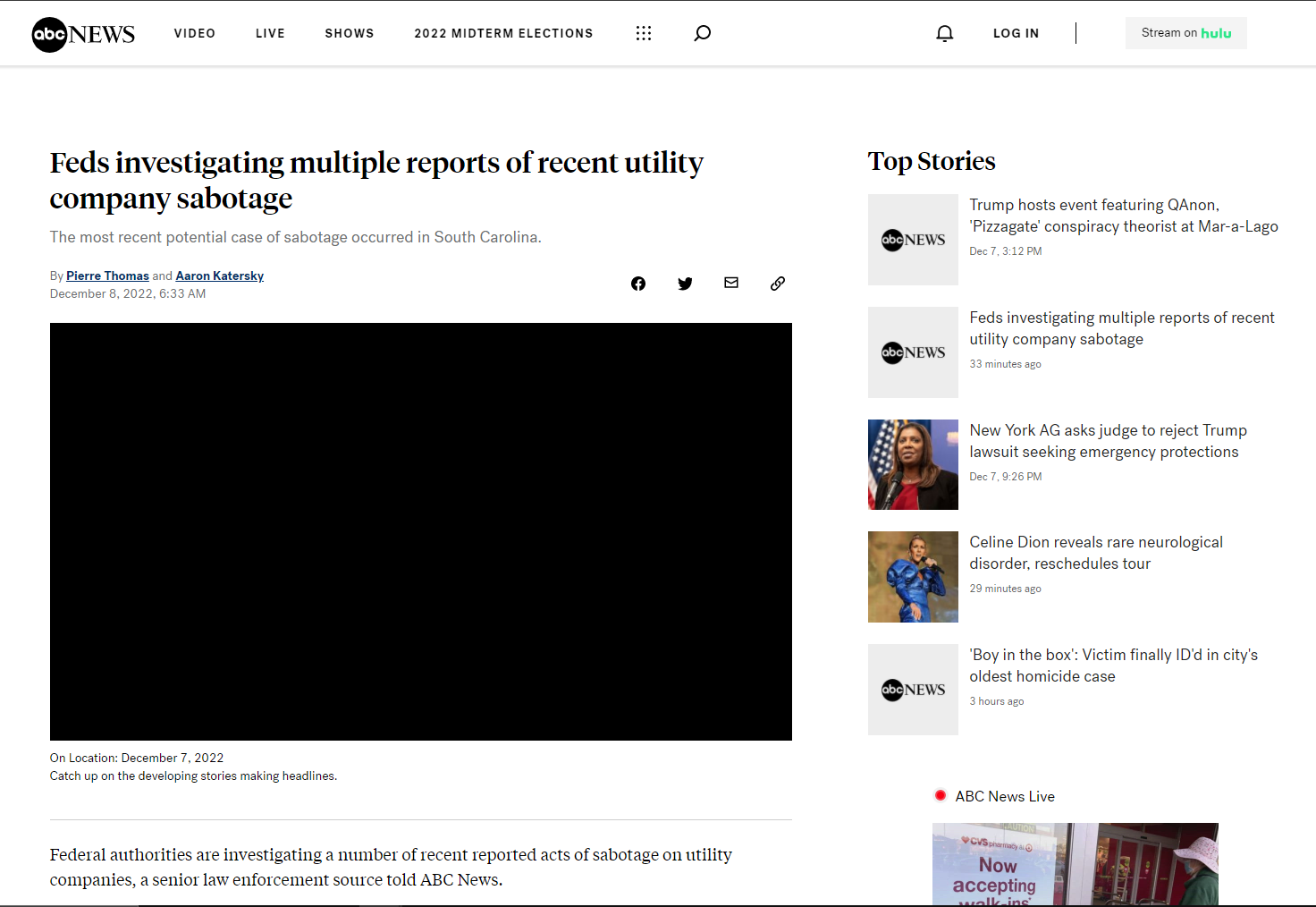Screen dimensions: 1316x907
Task: Share article via email icon
Action: tap(731, 283)
